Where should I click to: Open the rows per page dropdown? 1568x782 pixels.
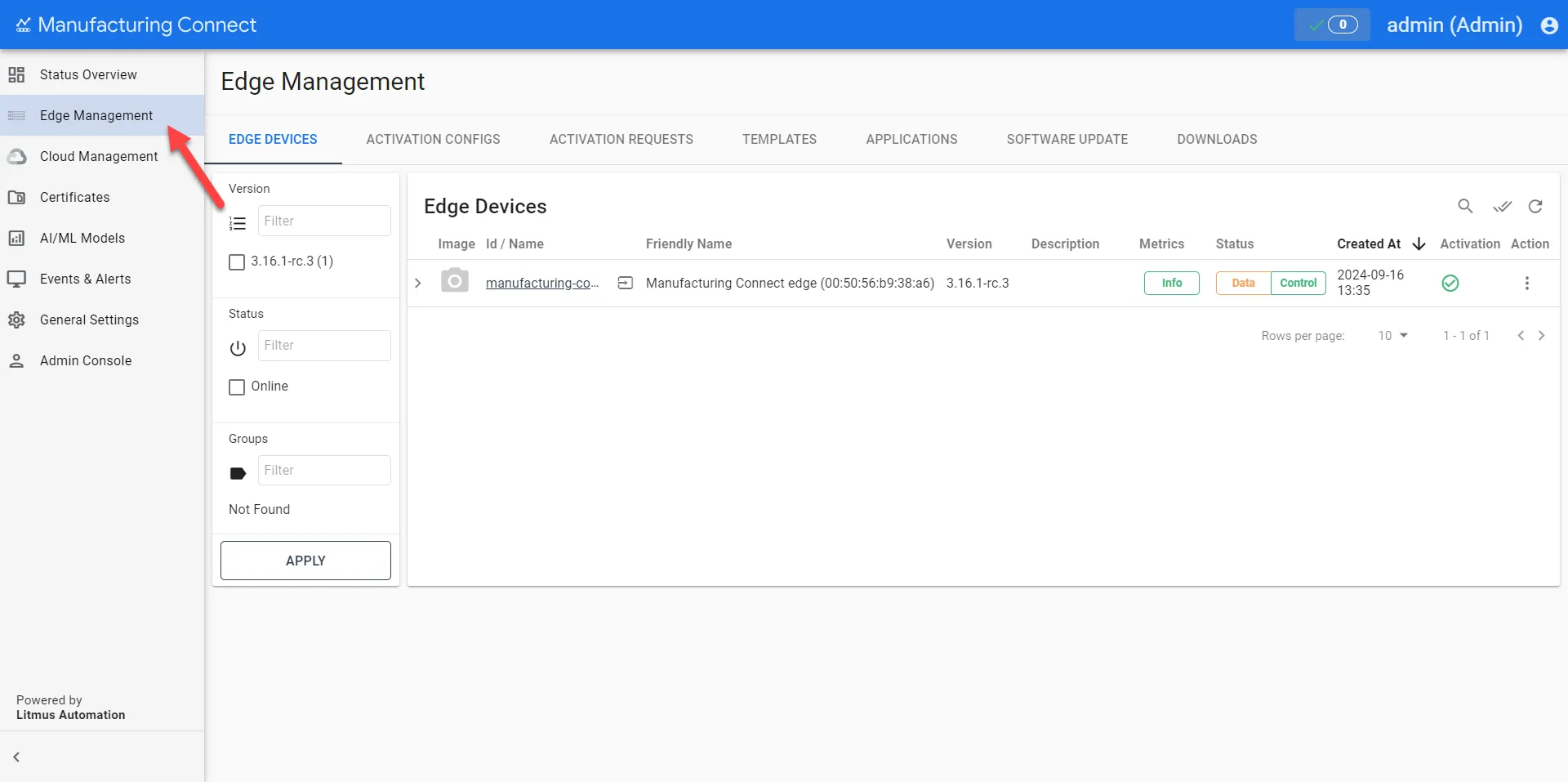tap(1392, 336)
